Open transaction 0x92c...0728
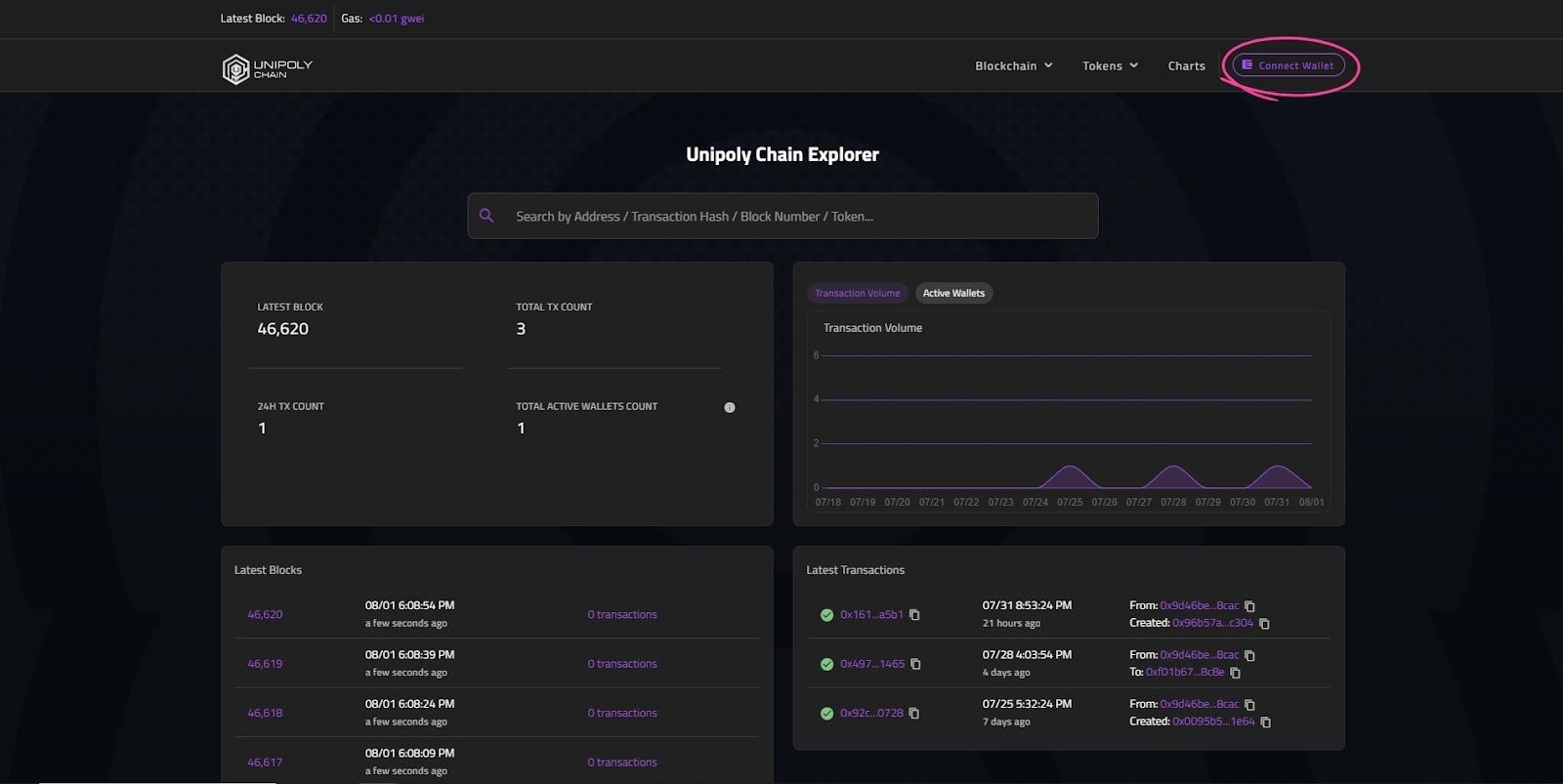 [x=871, y=714]
